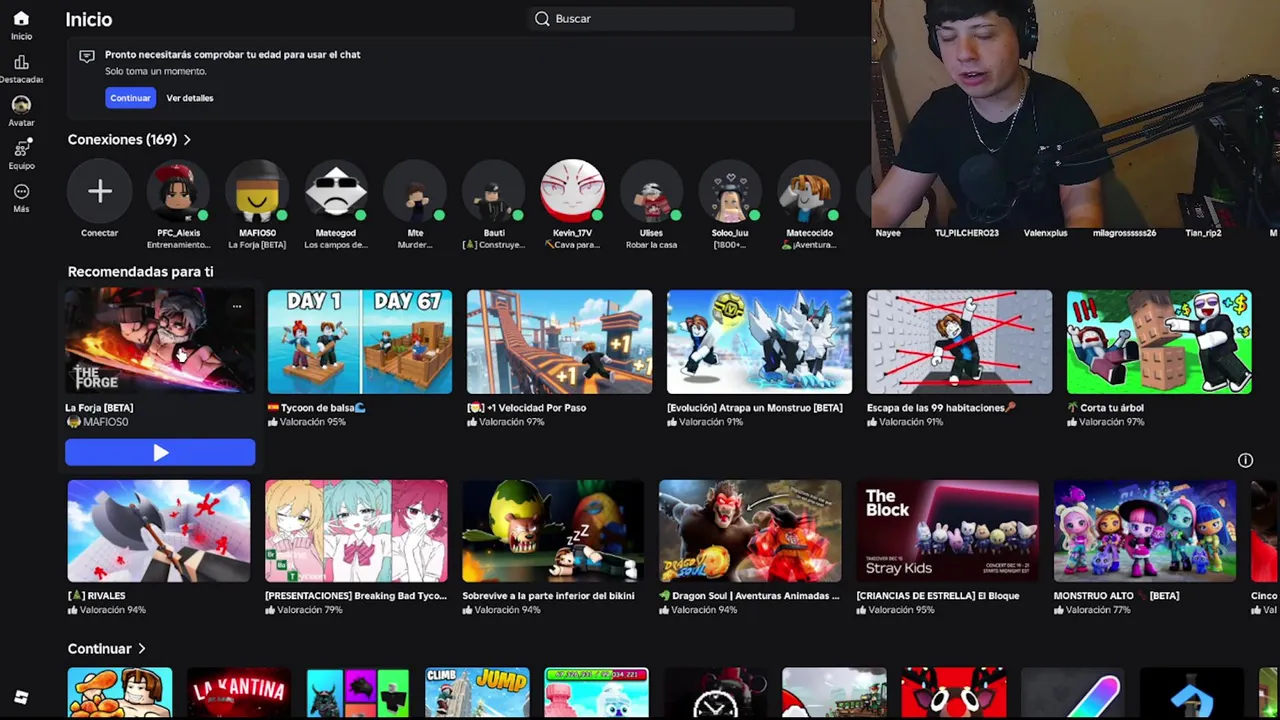This screenshot has height=720, width=1280.
Task: Expand the Conexiones (169) chevron
Action: (x=187, y=140)
